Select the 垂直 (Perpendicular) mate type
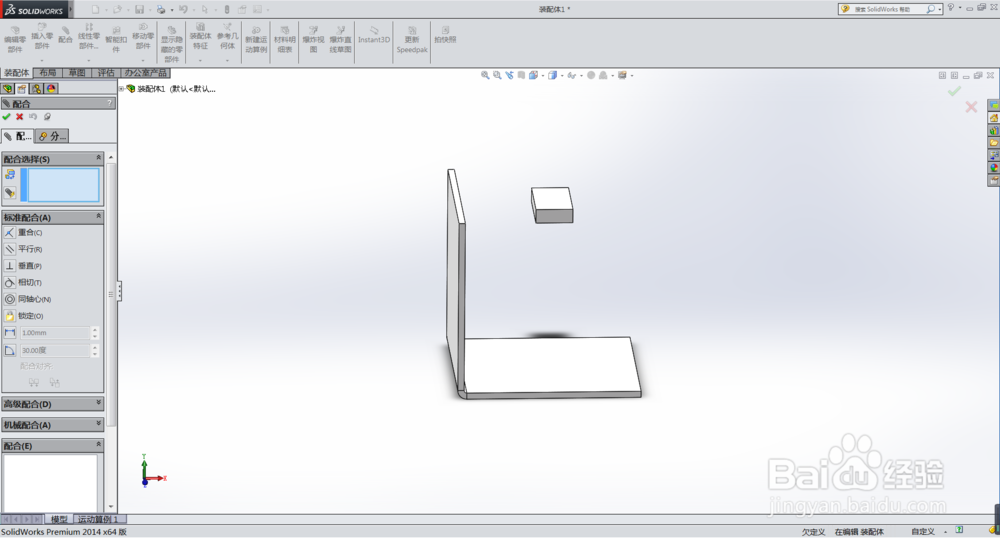This screenshot has height=540, width=1000. (24, 266)
